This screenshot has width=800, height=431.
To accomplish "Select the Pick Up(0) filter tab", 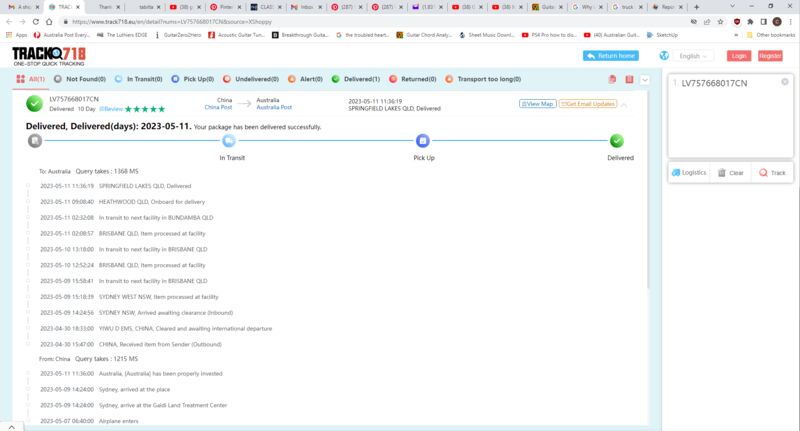I will click(x=192, y=79).
